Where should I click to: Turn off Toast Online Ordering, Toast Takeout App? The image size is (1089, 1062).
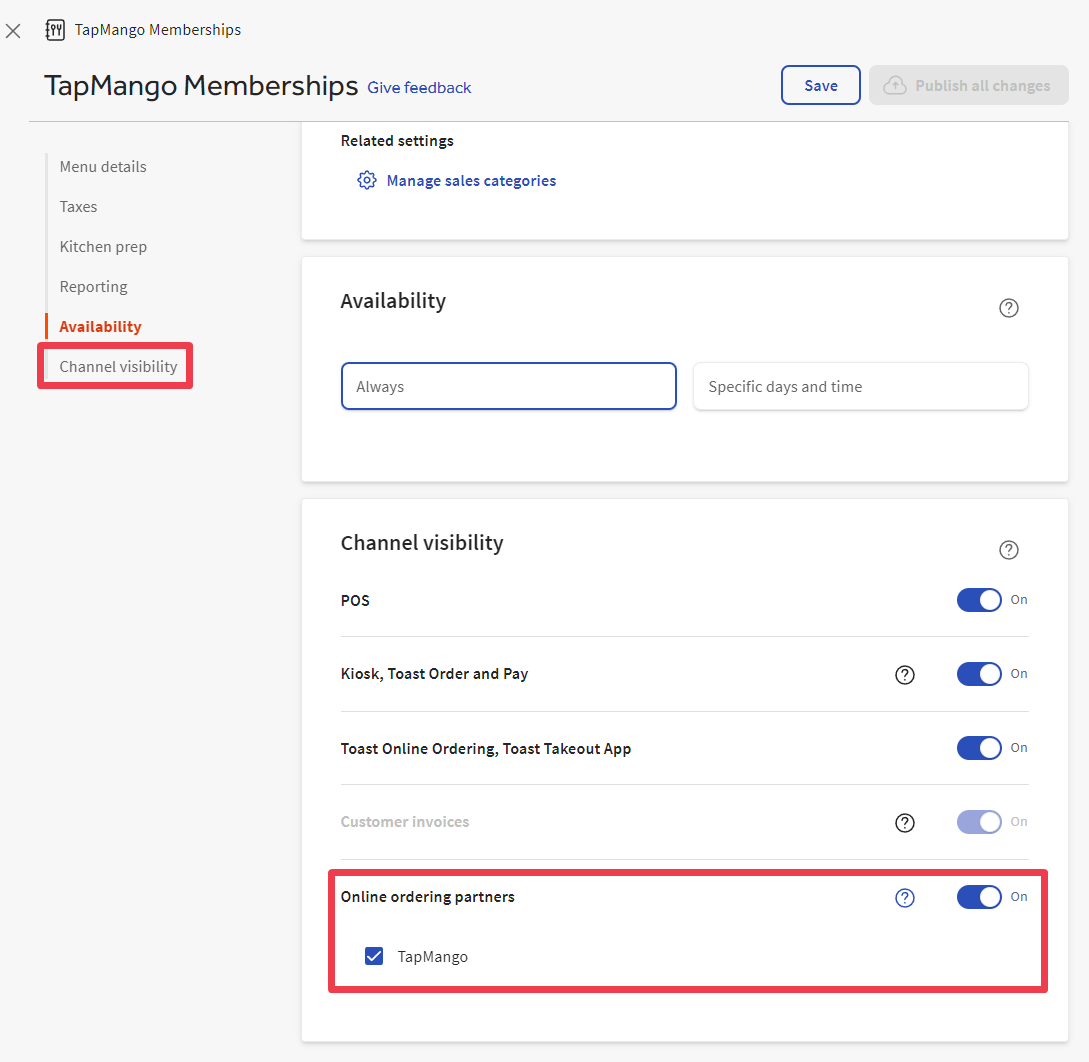pyautogui.click(x=979, y=747)
